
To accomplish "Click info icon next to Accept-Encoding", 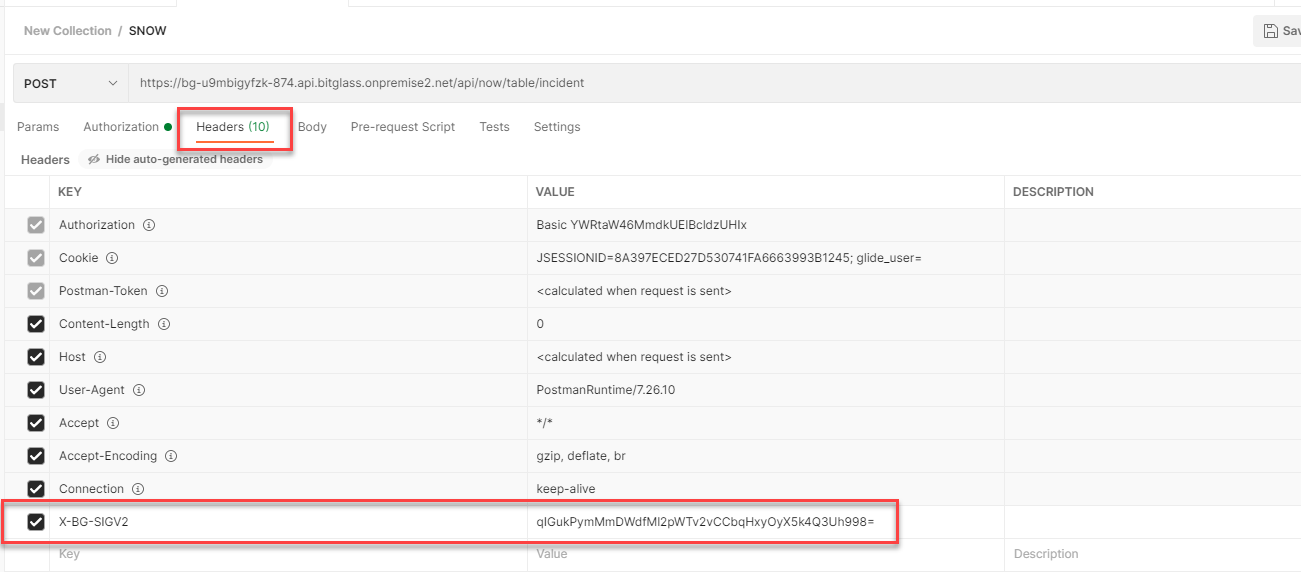I will (x=171, y=456).
